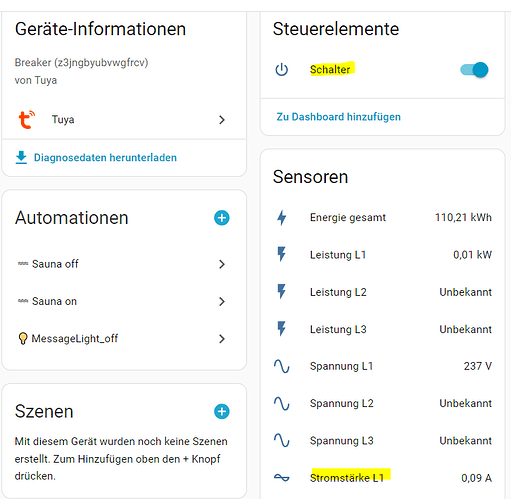Click the Tuya integration logo
The height and width of the screenshot is (499, 511).
pyautogui.click(x=27, y=119)
